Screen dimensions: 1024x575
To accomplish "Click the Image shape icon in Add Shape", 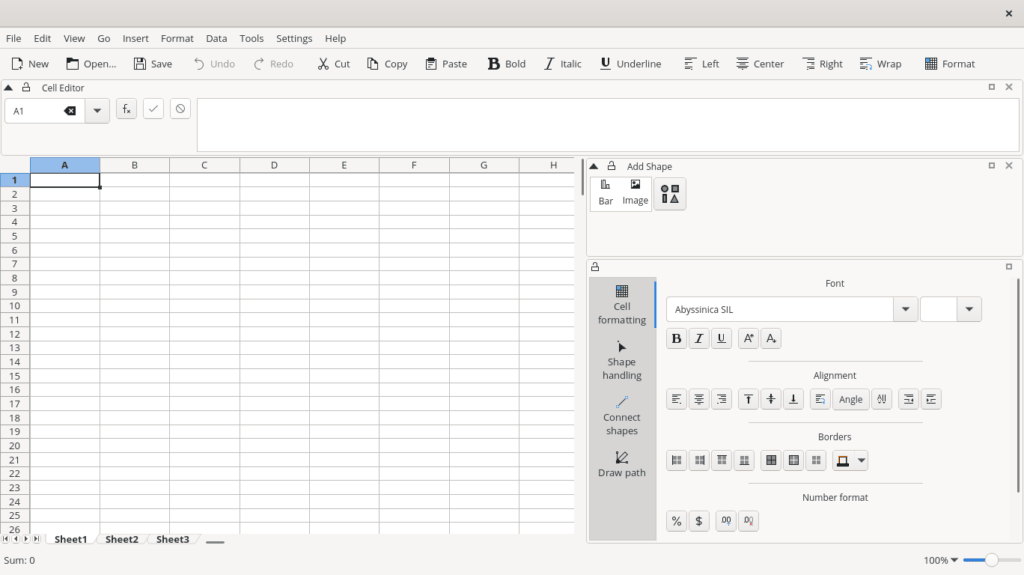I will tap(635, 192).
